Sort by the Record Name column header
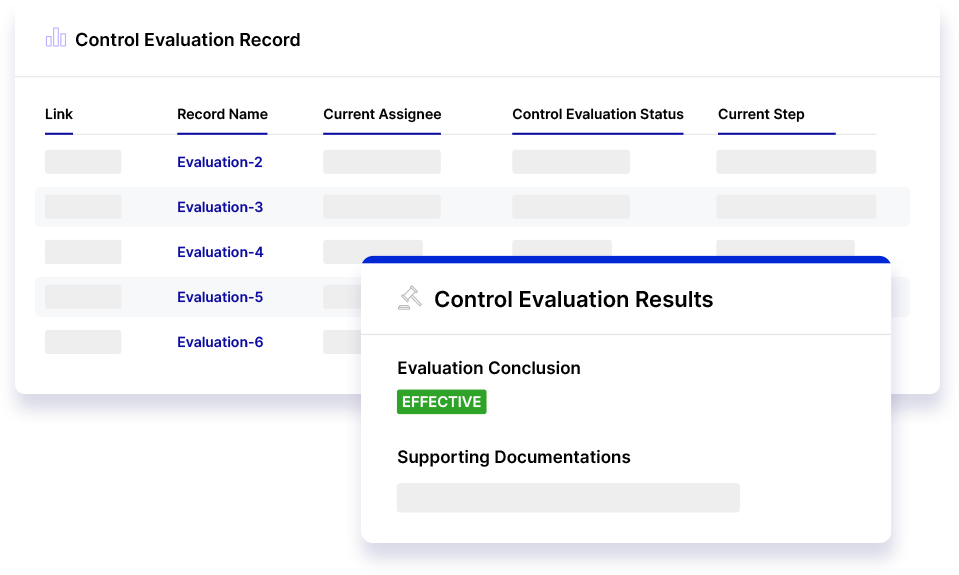This screenshot has height=575, width=959. 223,114
